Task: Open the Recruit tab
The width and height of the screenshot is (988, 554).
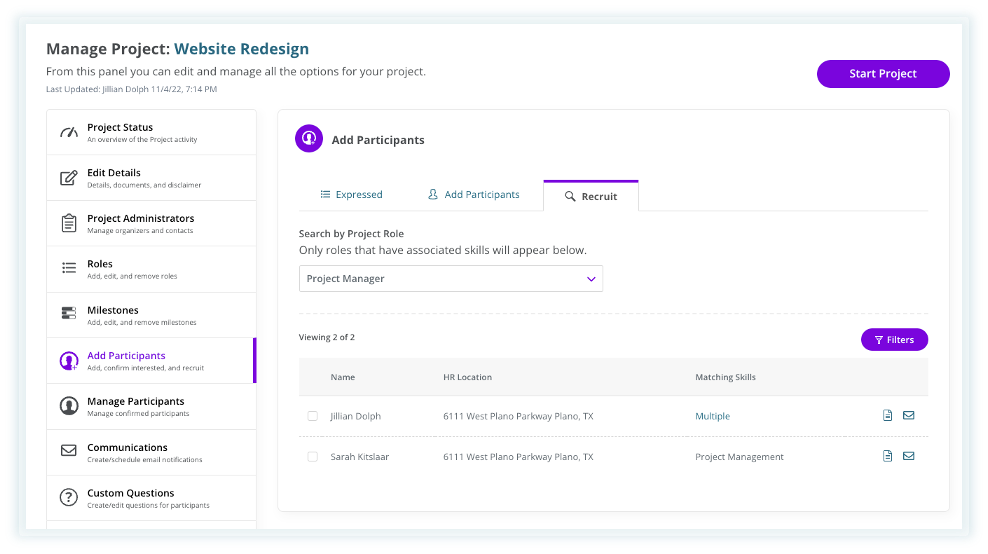Action: tap(591, 197)
